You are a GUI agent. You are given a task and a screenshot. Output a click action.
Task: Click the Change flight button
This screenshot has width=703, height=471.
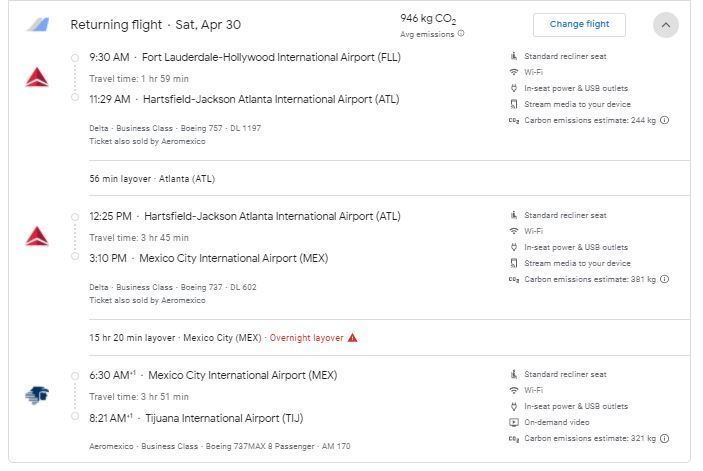click(x=579, y=25)
